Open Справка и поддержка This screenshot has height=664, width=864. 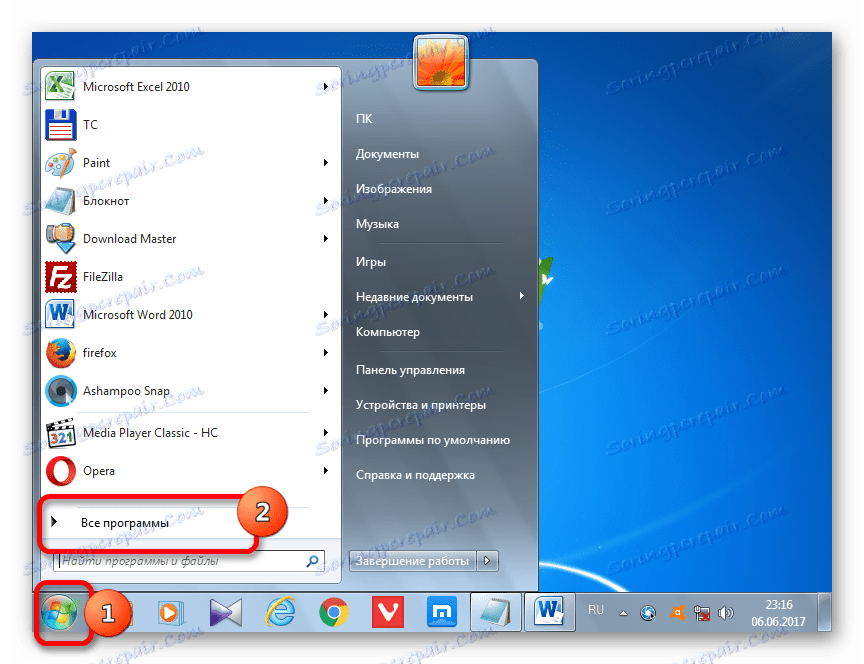pyautogui.click(x=415, y=475)
